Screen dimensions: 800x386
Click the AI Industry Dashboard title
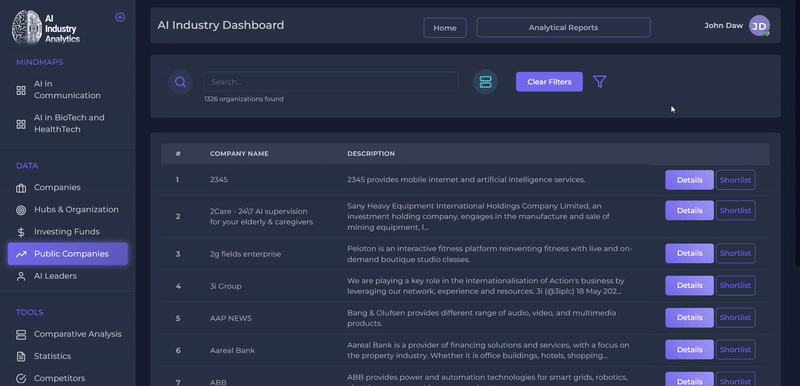220,25
